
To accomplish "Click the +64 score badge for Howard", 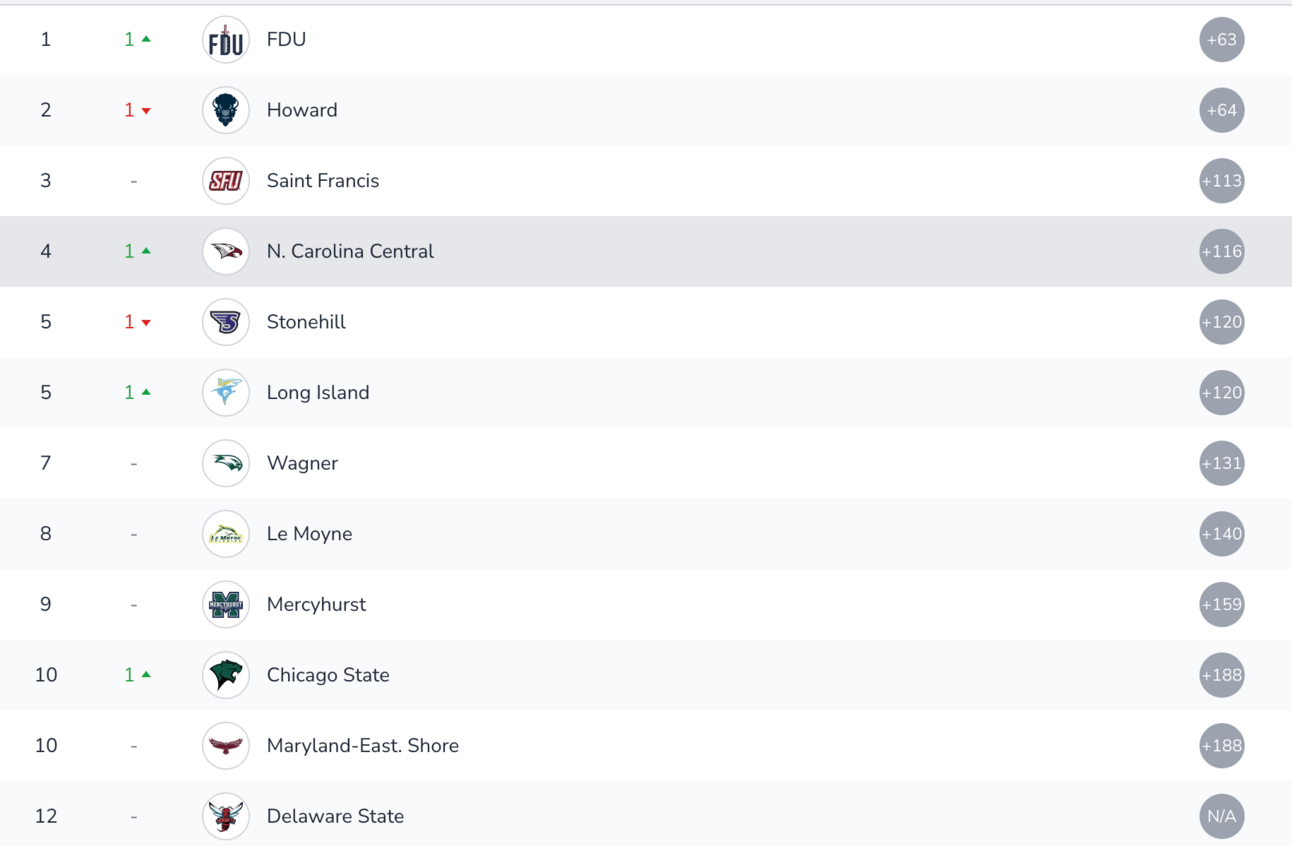I will 1221,110.
